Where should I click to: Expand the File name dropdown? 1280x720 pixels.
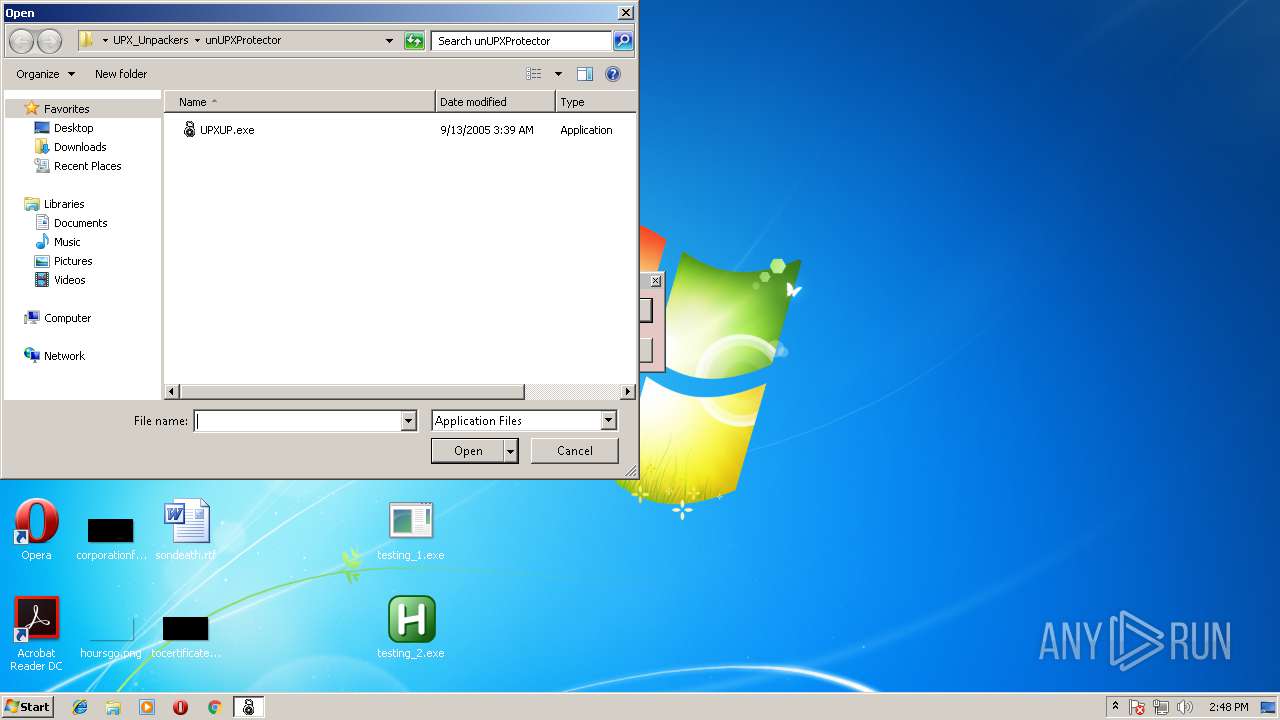408,421
